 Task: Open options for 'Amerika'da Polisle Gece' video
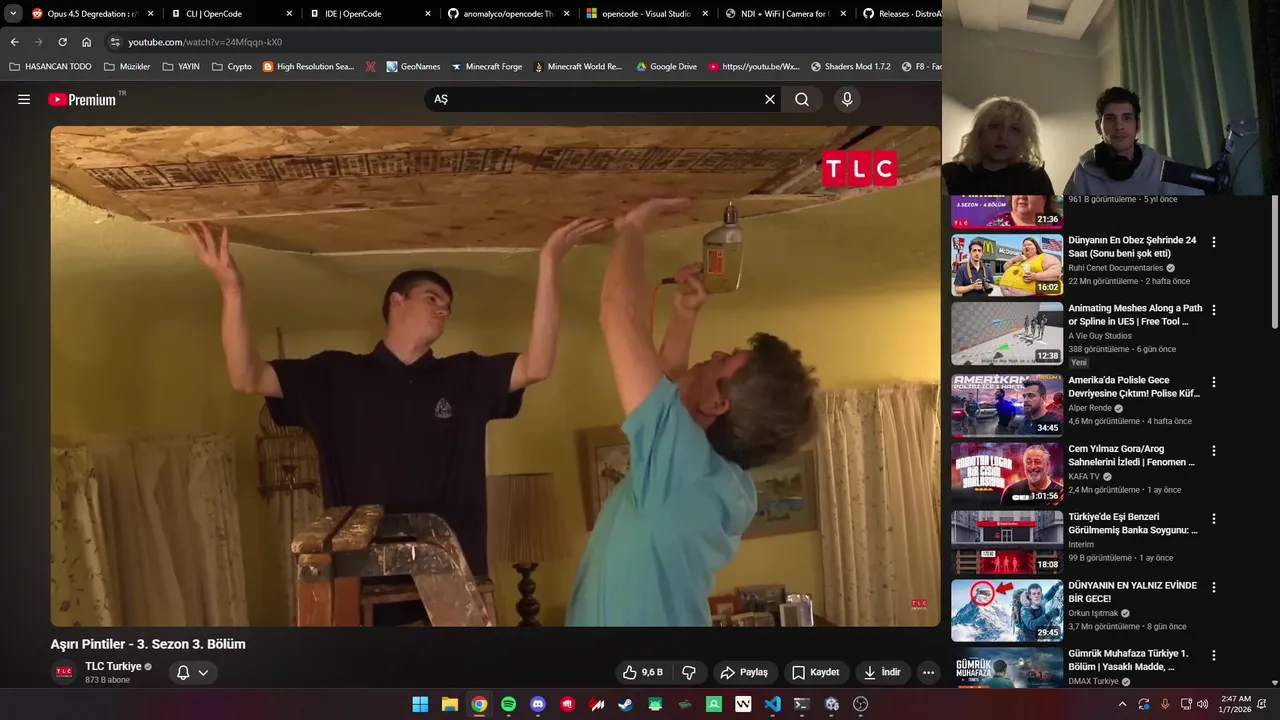1214,382
